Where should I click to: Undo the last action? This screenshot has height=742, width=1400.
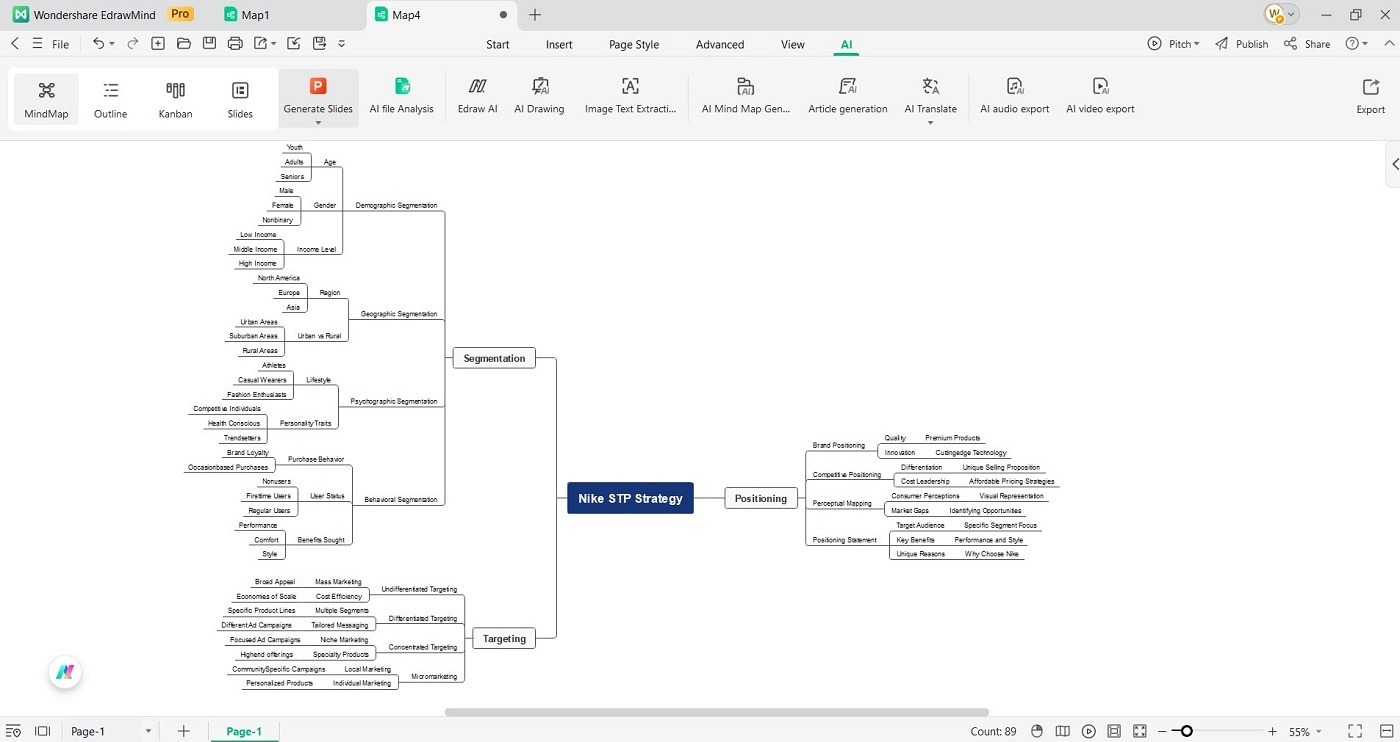(x=98, y=44)
